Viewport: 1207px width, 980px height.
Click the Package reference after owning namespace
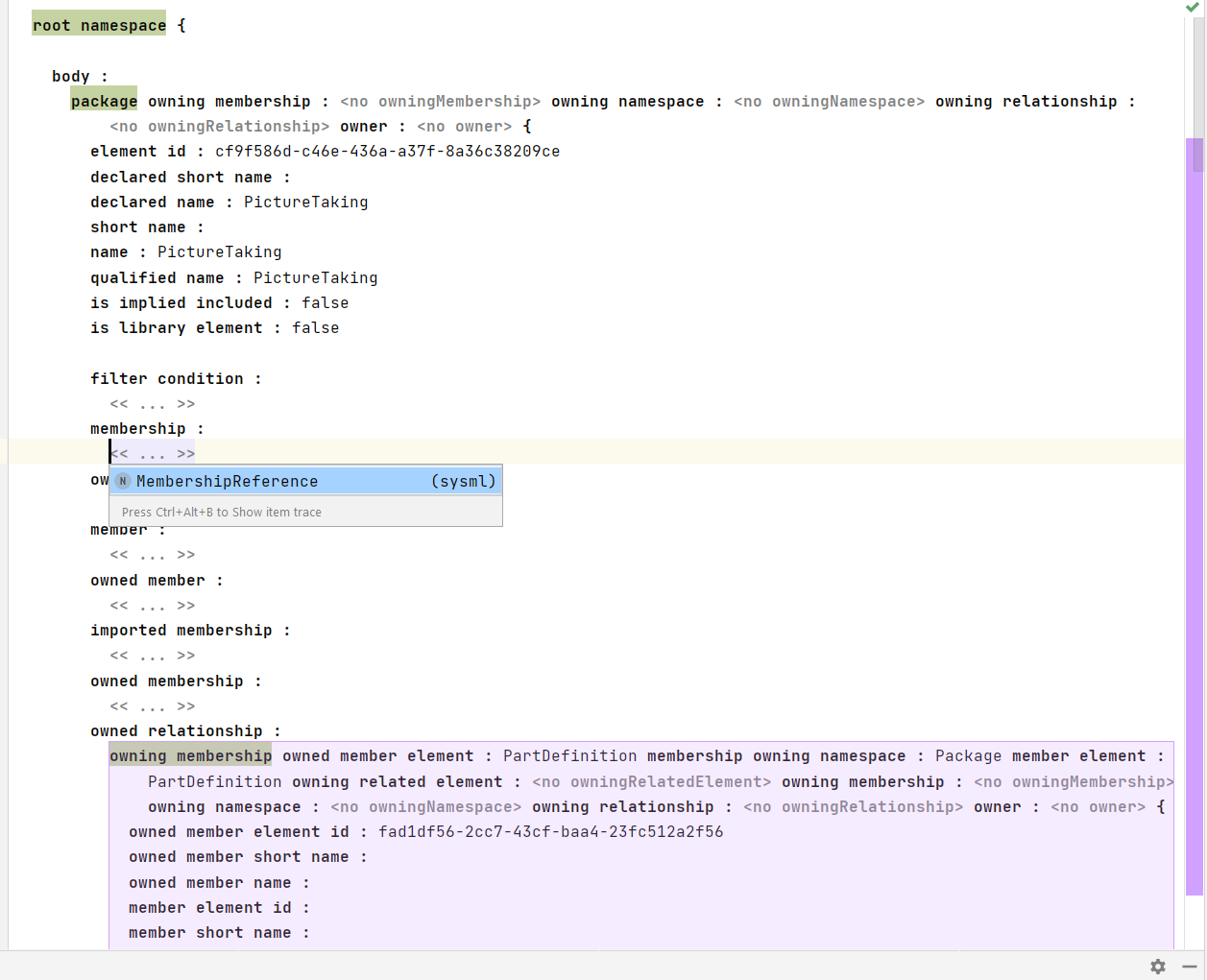tap(969, 756)
